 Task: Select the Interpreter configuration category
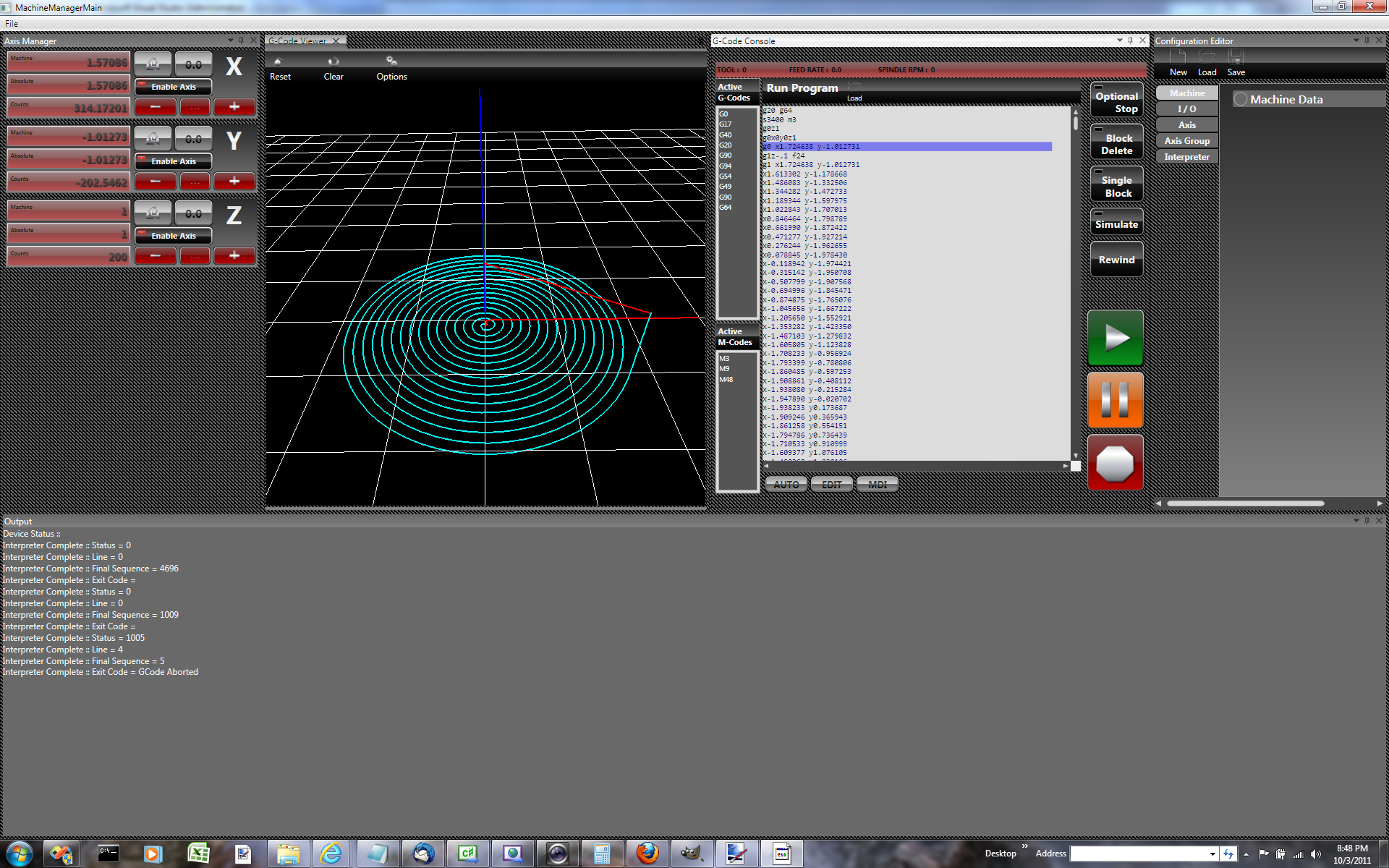(x=1186, y=157)
